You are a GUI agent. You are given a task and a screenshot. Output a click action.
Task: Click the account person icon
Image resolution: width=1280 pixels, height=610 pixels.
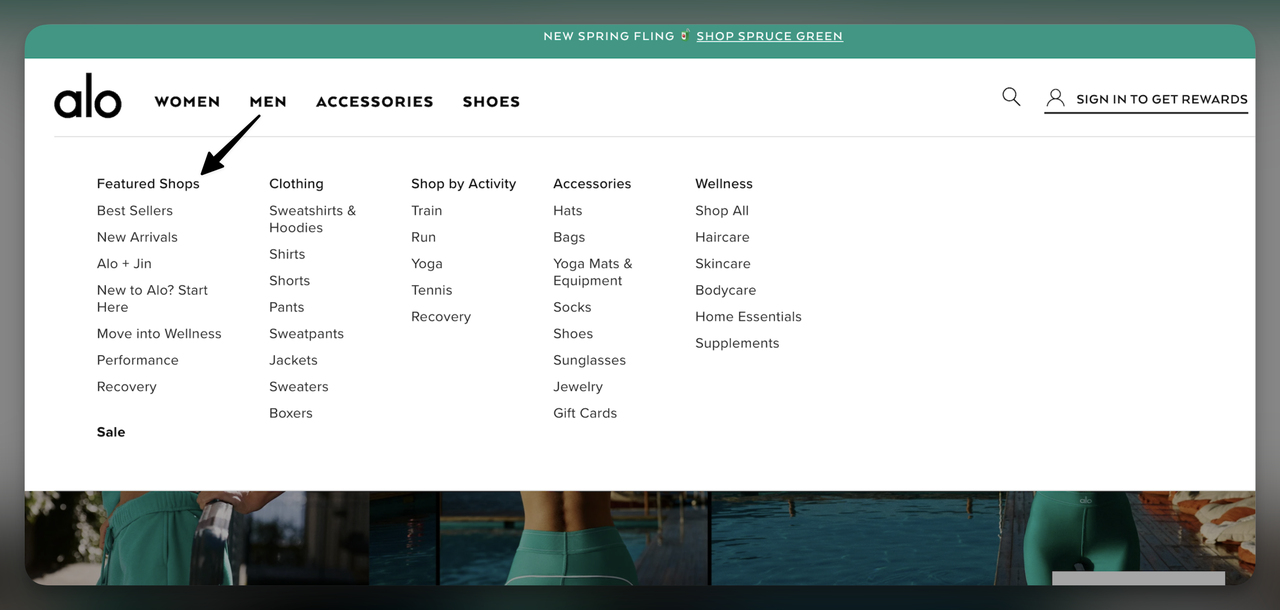pyautogui.click(x=1055, y=97)
